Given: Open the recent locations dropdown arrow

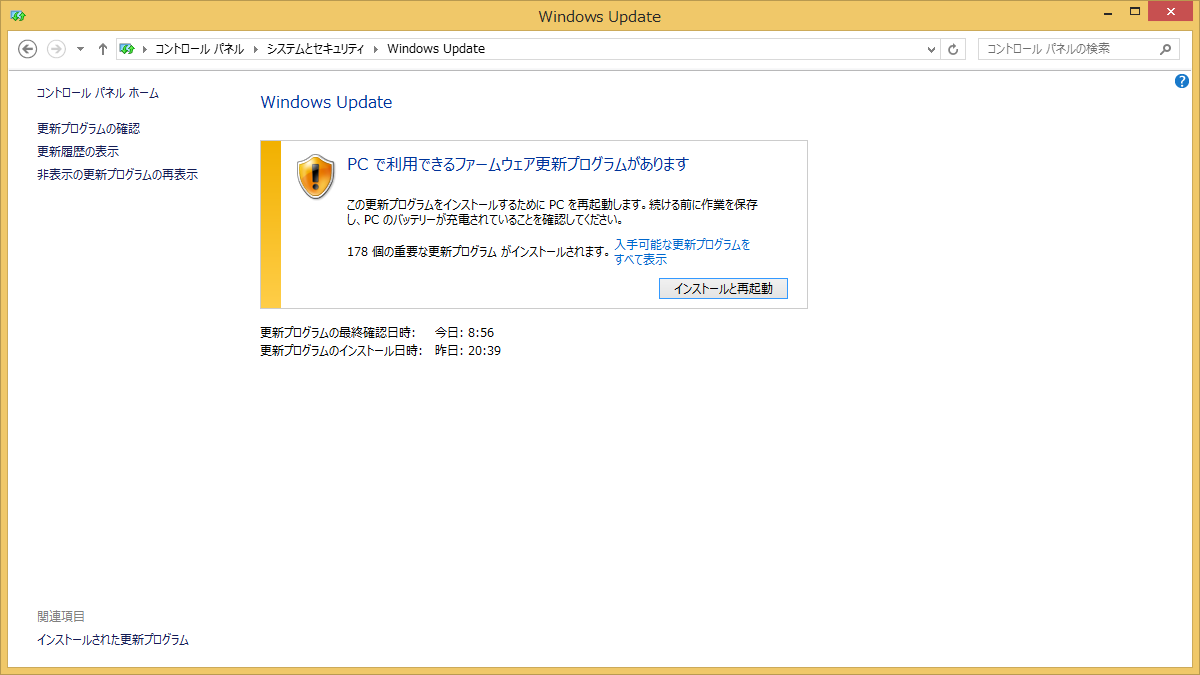Looking at the screenshot, I should [80, 49].
